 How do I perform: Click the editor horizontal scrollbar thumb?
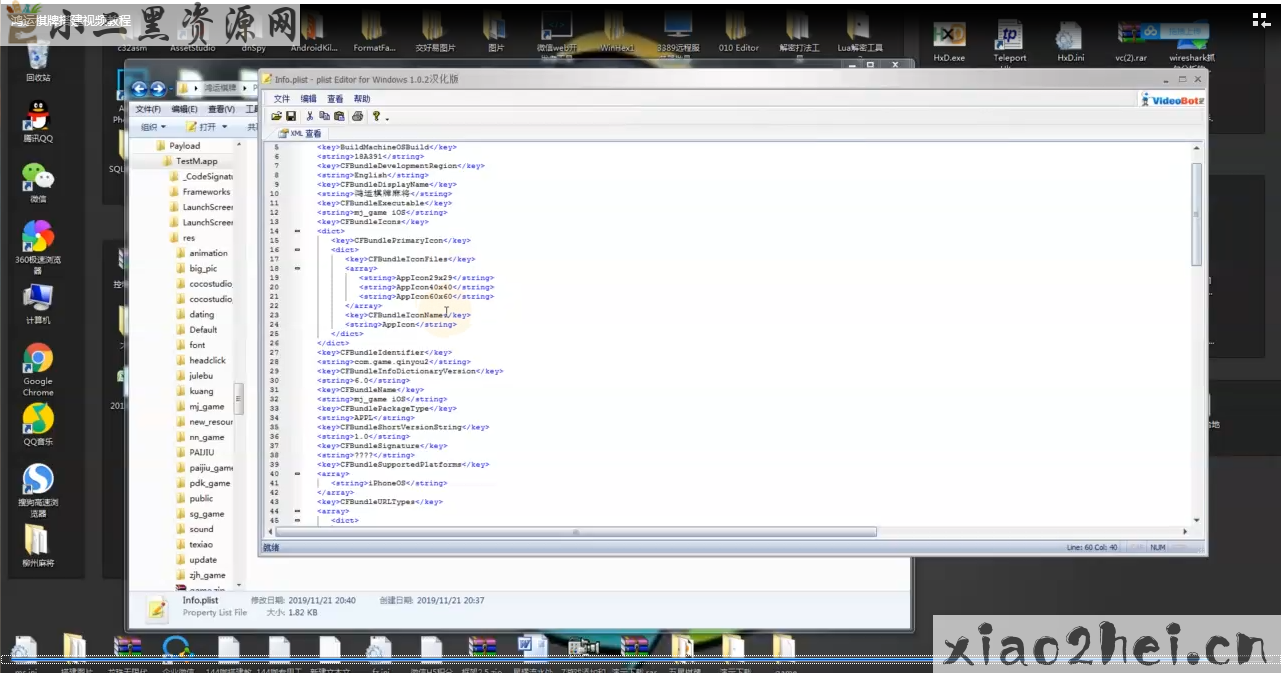[574, 533]
